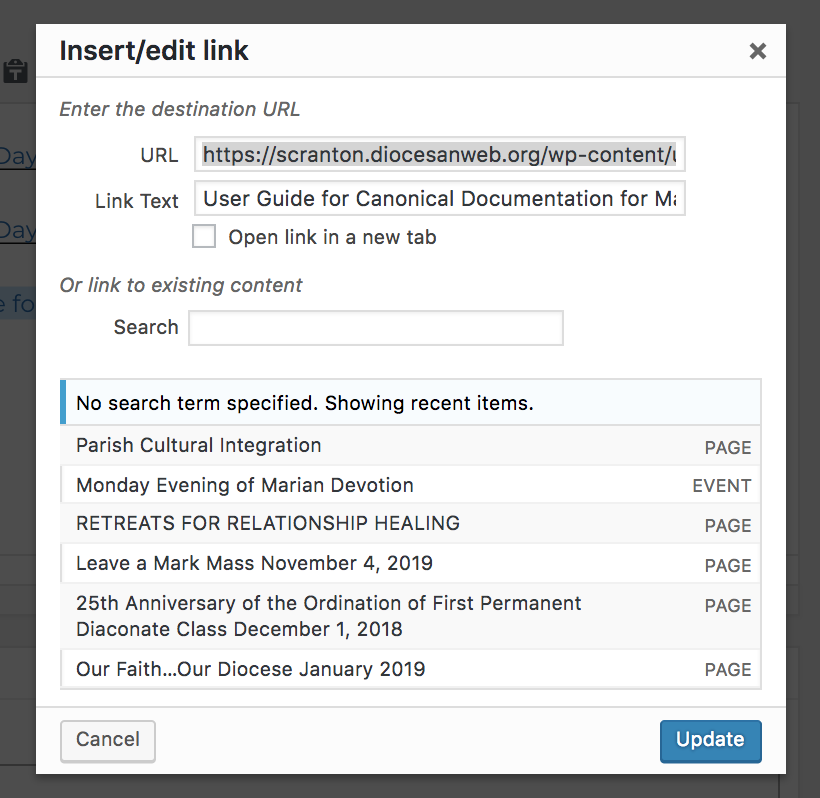Click the 'Link Text' field label

click(136, 200)
